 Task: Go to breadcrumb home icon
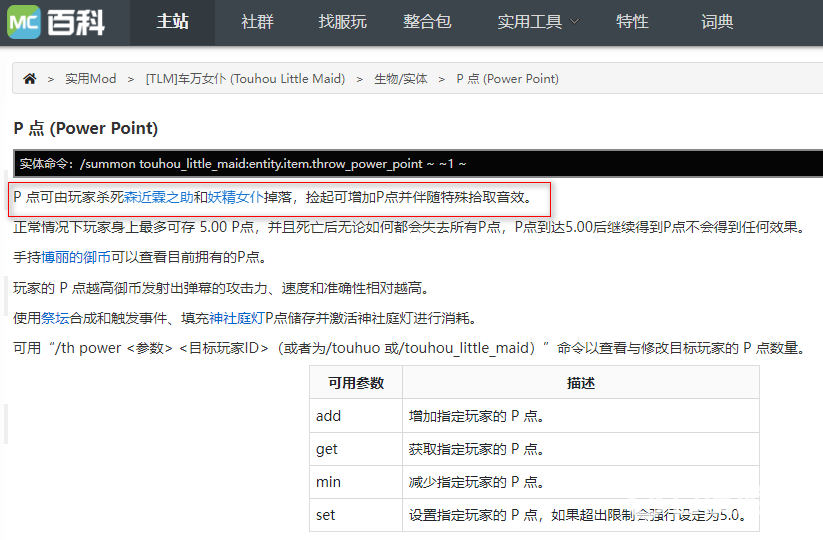[x=30, y=79]
